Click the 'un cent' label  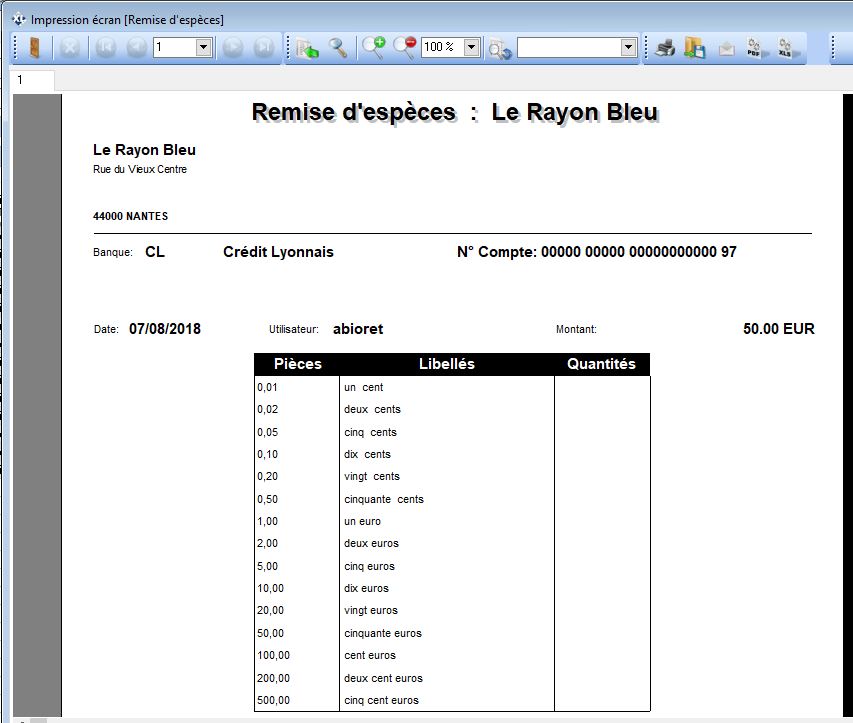363,387
